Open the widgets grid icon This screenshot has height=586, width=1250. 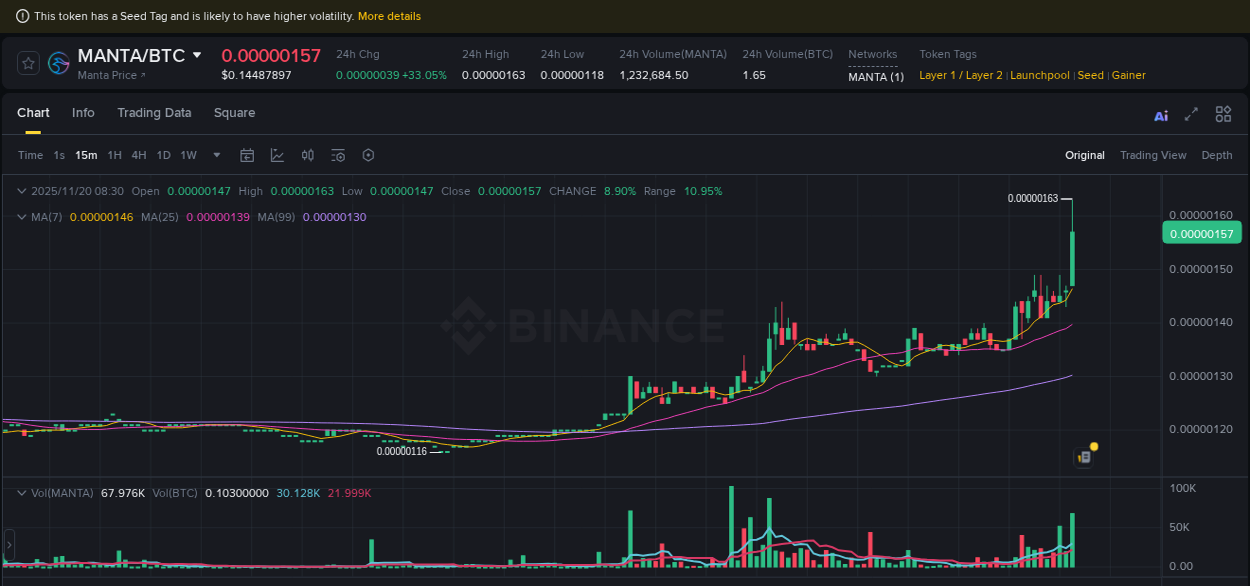click(x=1223, y=114)
